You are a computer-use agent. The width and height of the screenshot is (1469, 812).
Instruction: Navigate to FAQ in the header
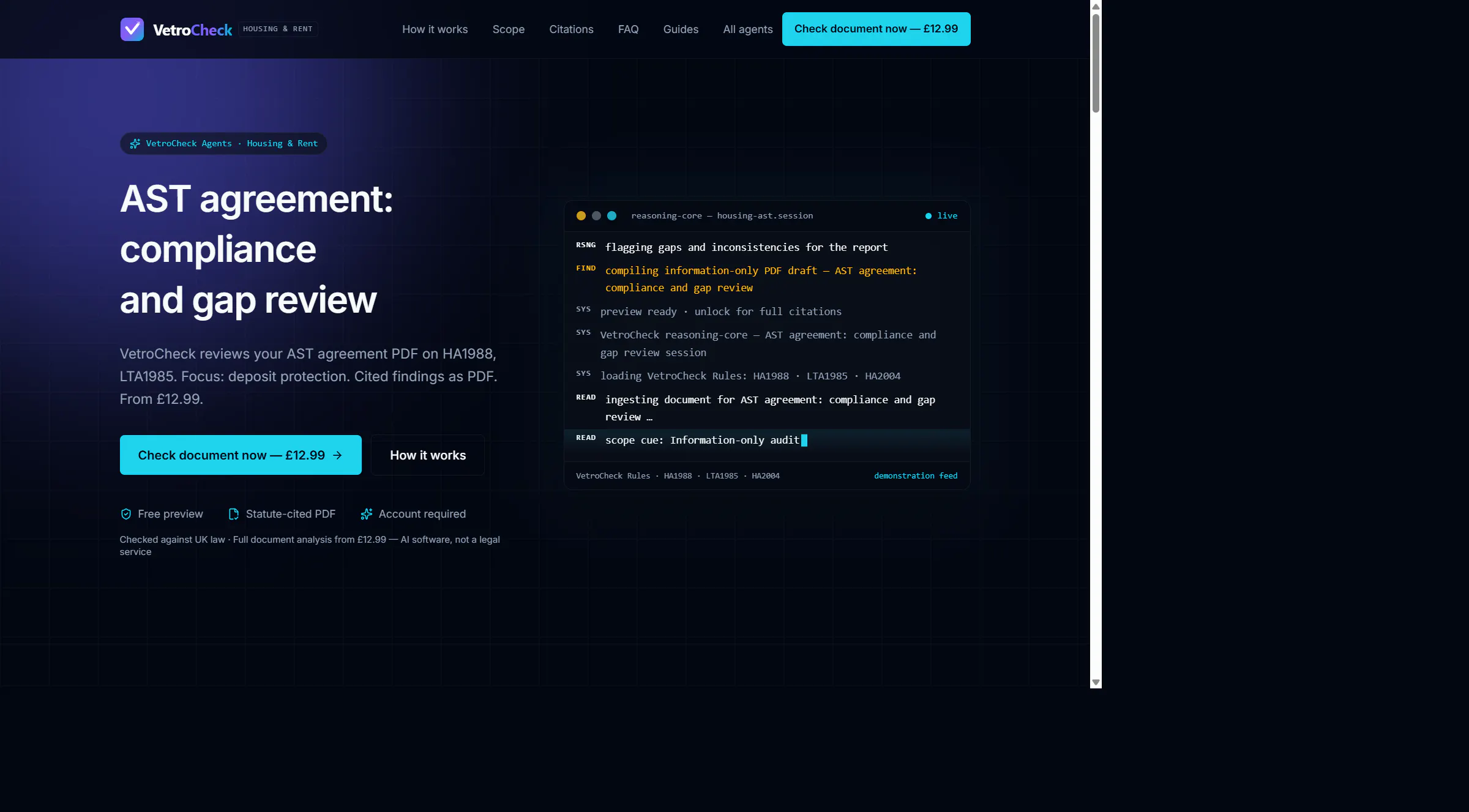coord(629,29)
